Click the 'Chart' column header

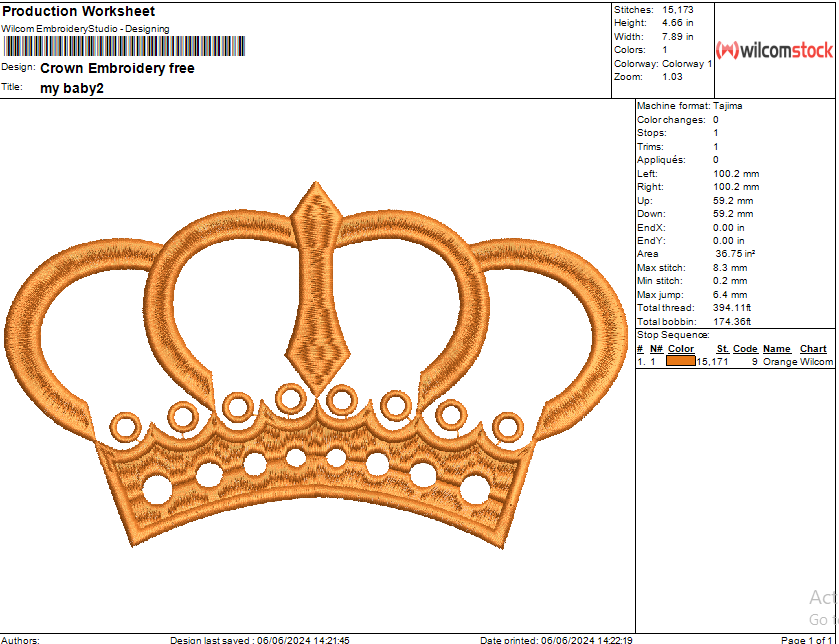point(813,349)
